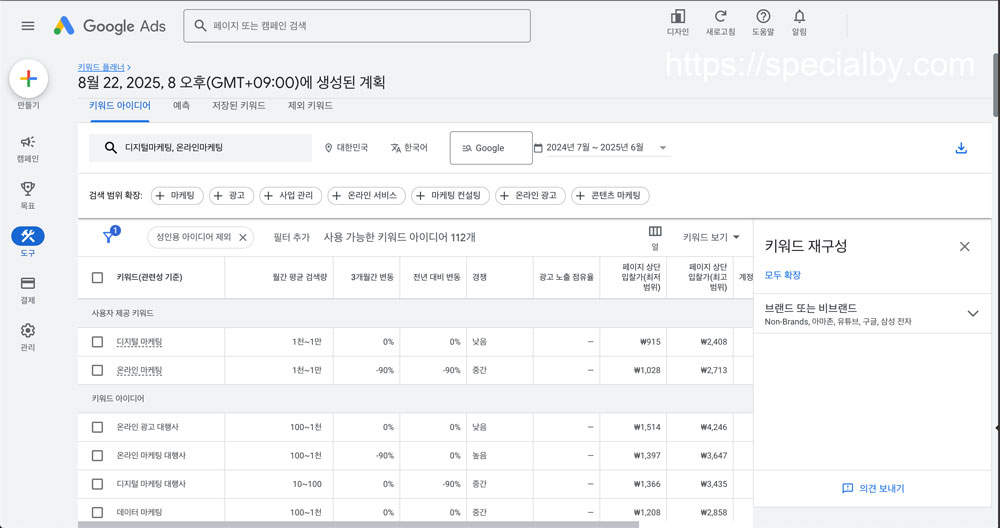Viewport: 1000px width, 528px height.
Task: Click 대한민국 location setting
Action: [x=346, y=147]
